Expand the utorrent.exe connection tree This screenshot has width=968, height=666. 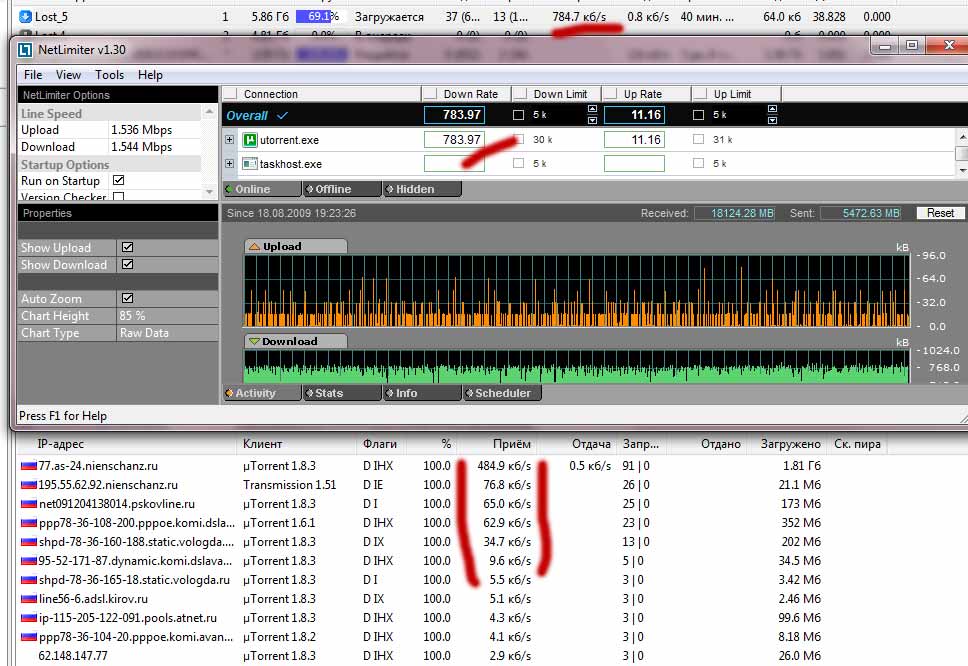(x=230, y=140)
